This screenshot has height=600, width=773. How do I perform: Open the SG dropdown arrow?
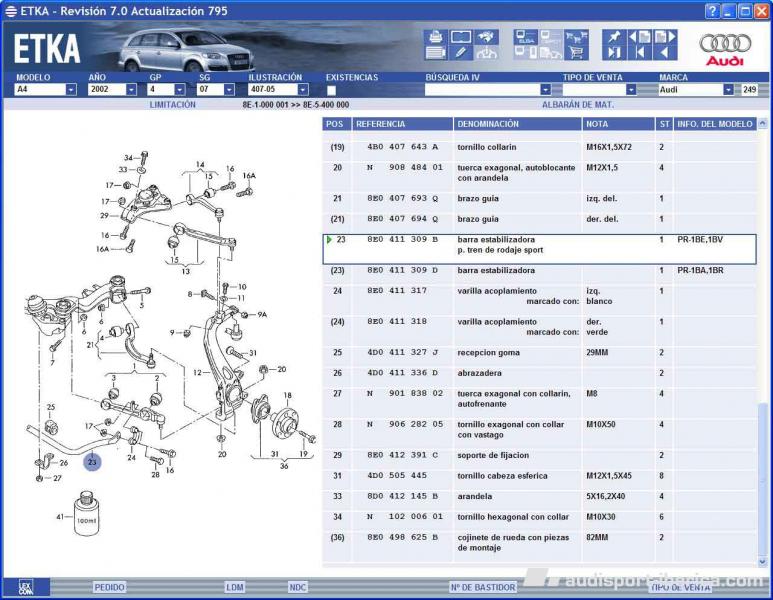229,90
